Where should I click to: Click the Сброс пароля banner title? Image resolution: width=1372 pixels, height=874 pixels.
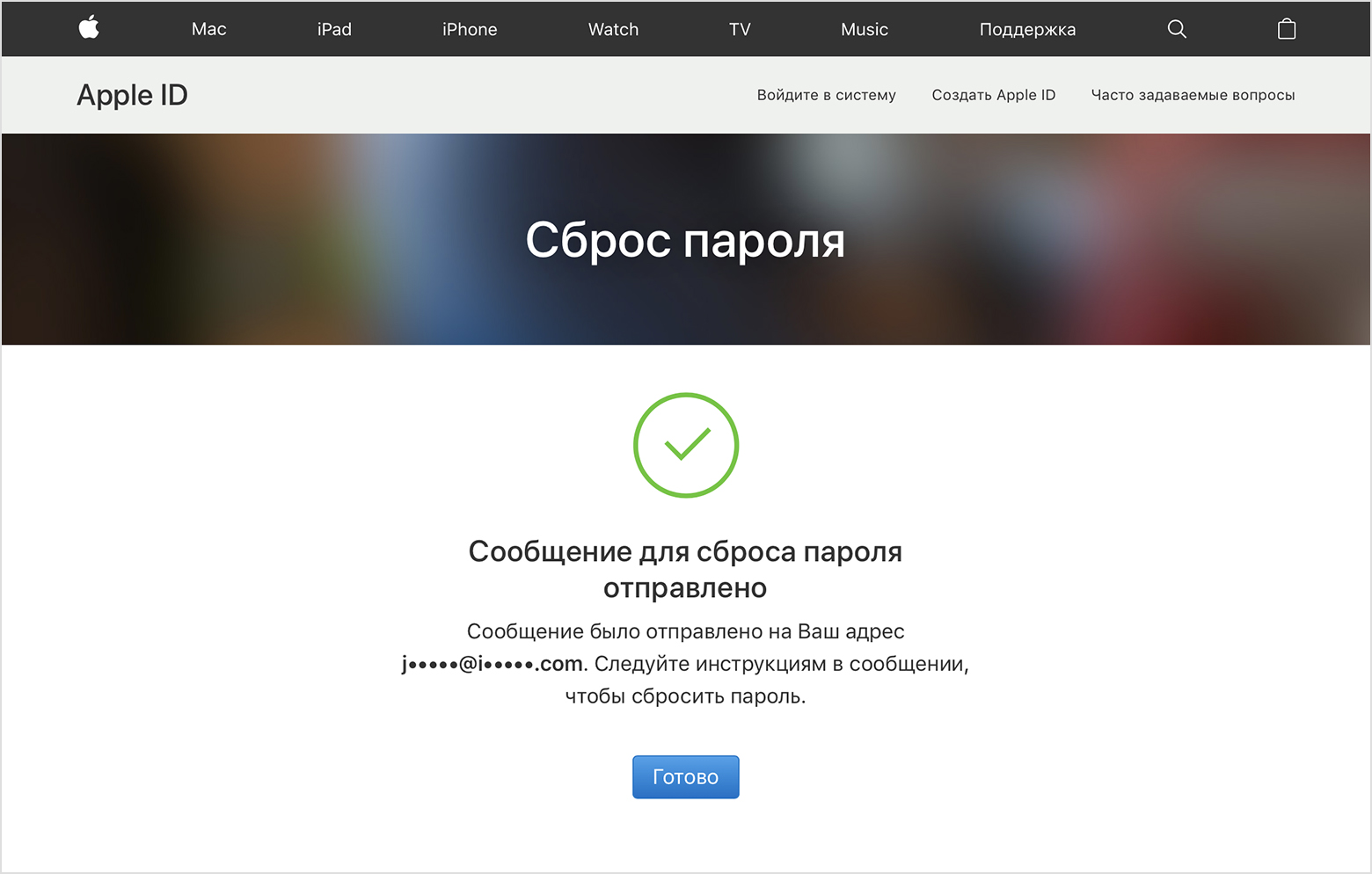click(x=685, y=240)
